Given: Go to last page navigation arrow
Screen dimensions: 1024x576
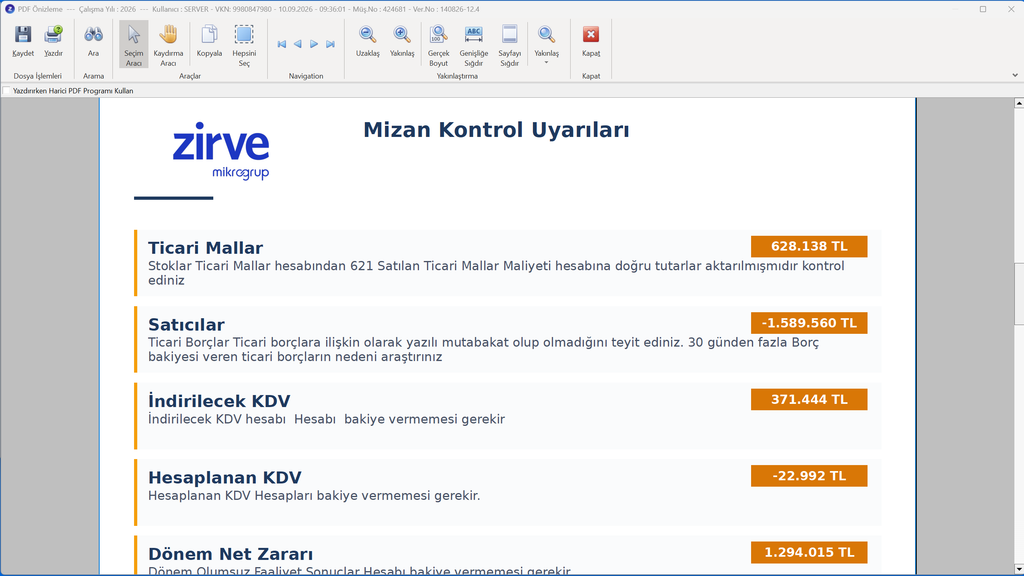Looking at the screenshot, I should click(330, 44).
